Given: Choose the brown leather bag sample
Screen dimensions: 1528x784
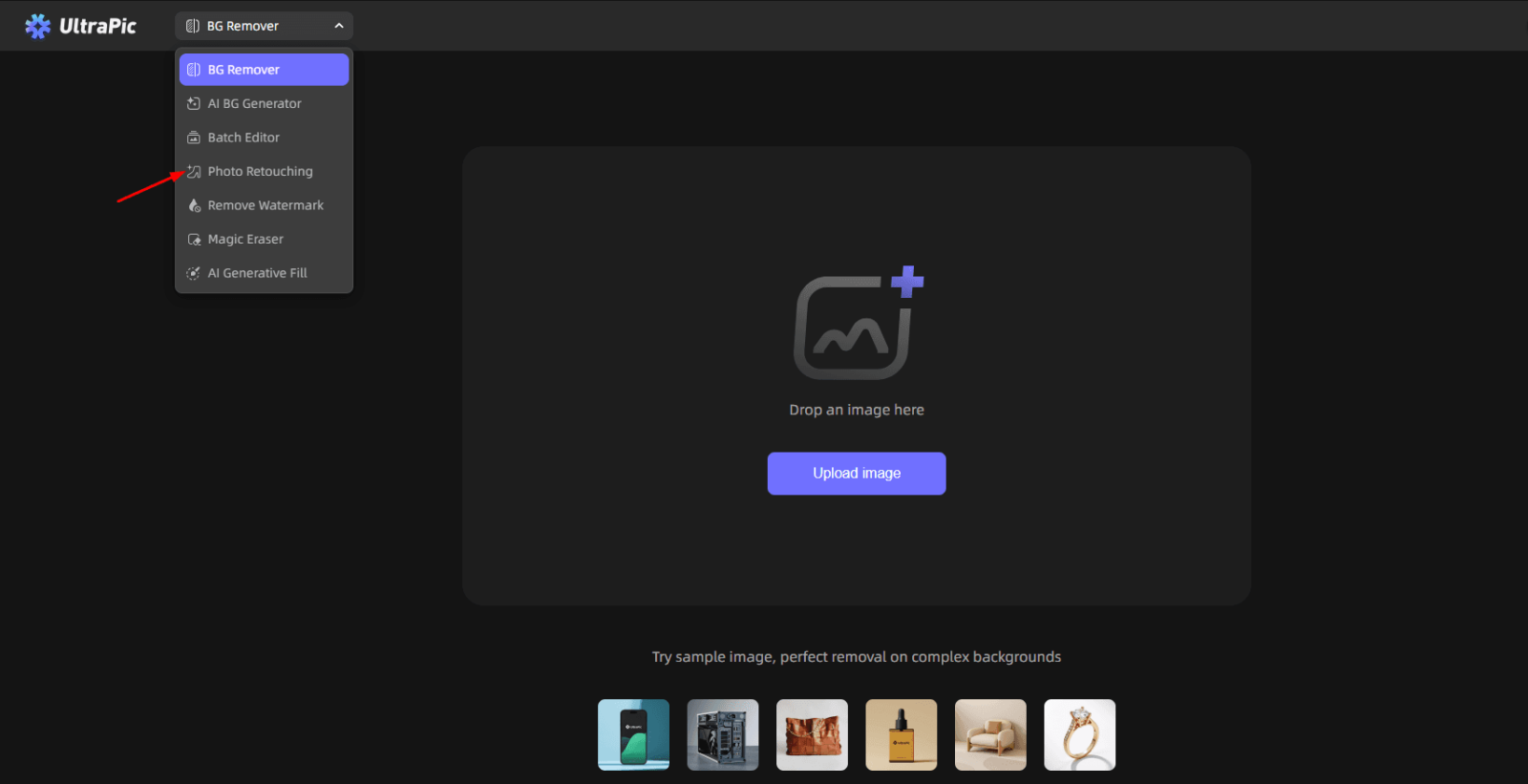Looking at the screenshot, I should tap(812, 734).
